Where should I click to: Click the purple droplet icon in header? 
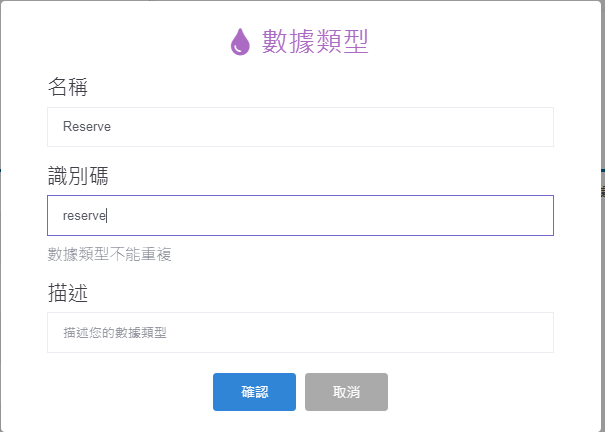click(x=240, y=42)
